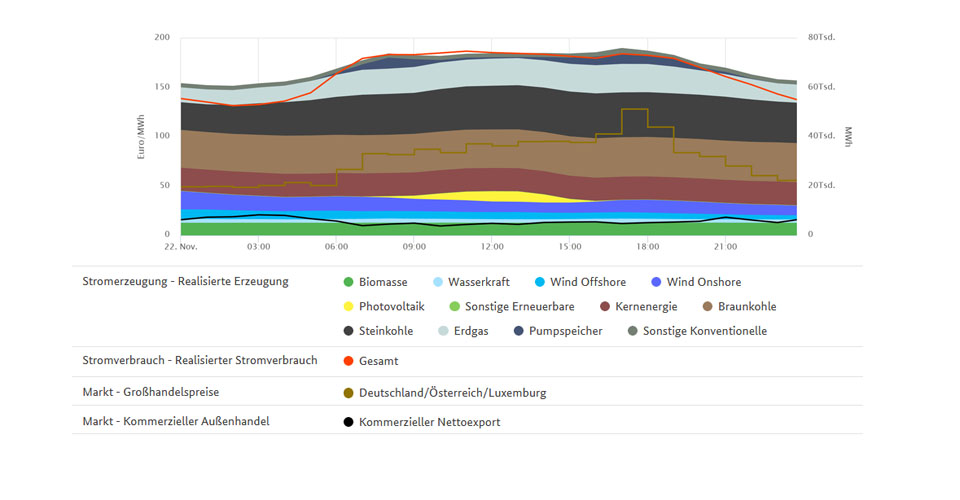Click the Markt - Kommerzieller Außenhandel heading

[176, 422]
